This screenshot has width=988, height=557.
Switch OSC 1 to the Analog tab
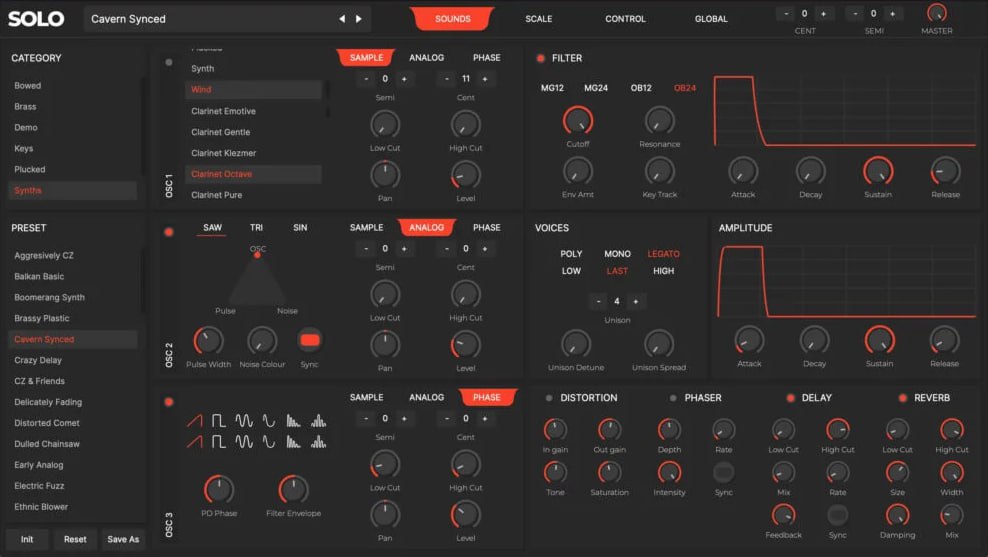426,58
